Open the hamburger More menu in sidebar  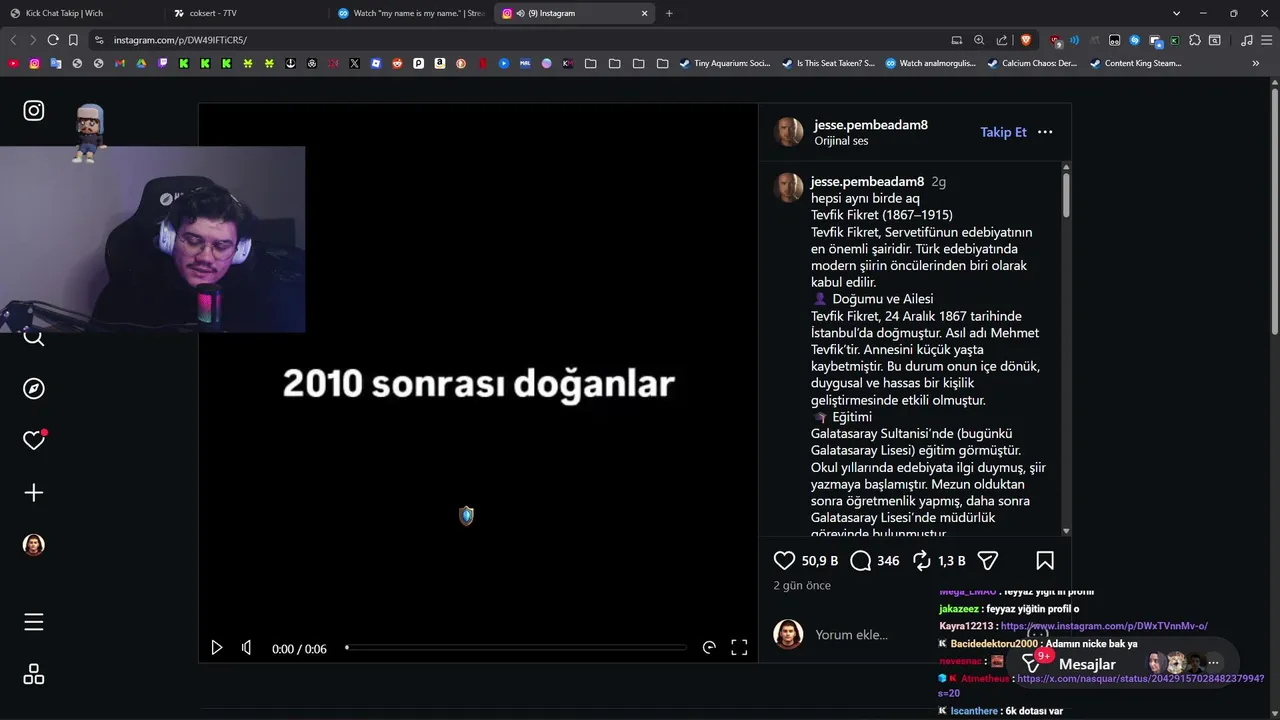point(34,622)
